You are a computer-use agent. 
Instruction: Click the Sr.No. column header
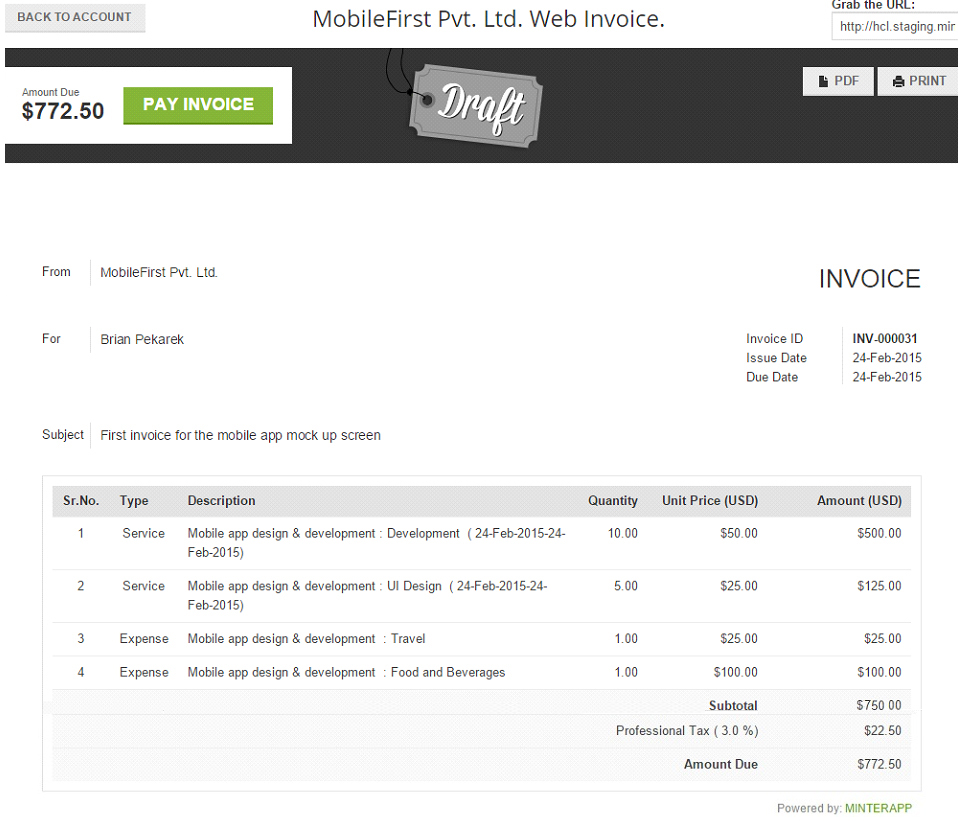81,501
